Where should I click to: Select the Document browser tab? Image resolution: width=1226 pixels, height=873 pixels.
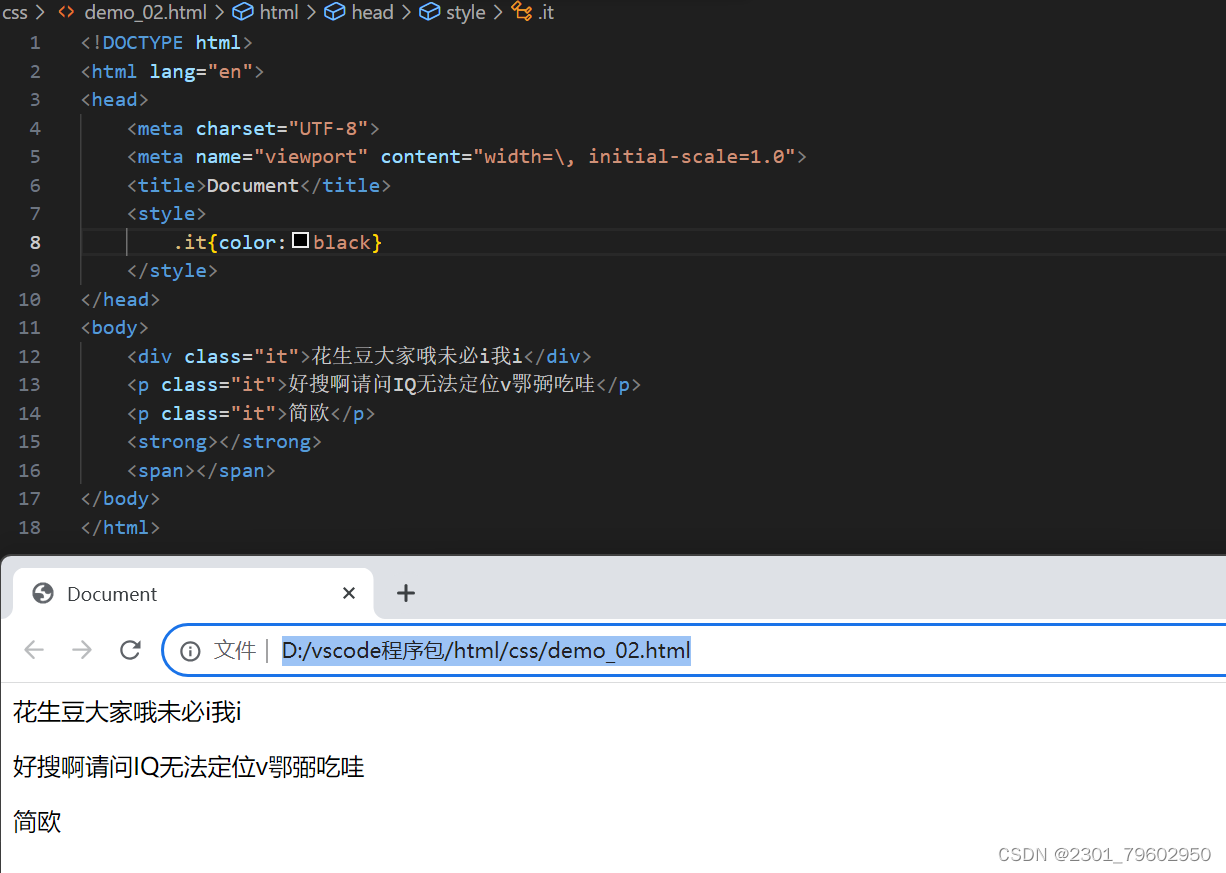[193, 593]
